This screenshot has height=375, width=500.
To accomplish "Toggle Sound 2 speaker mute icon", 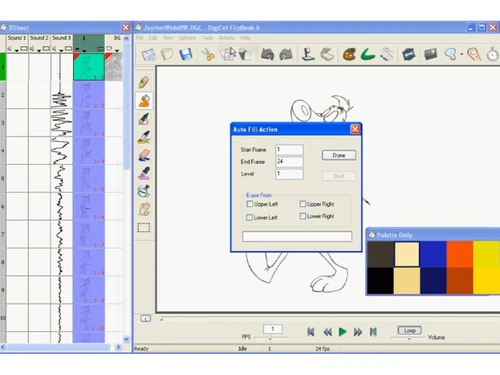I will [32, 49].
